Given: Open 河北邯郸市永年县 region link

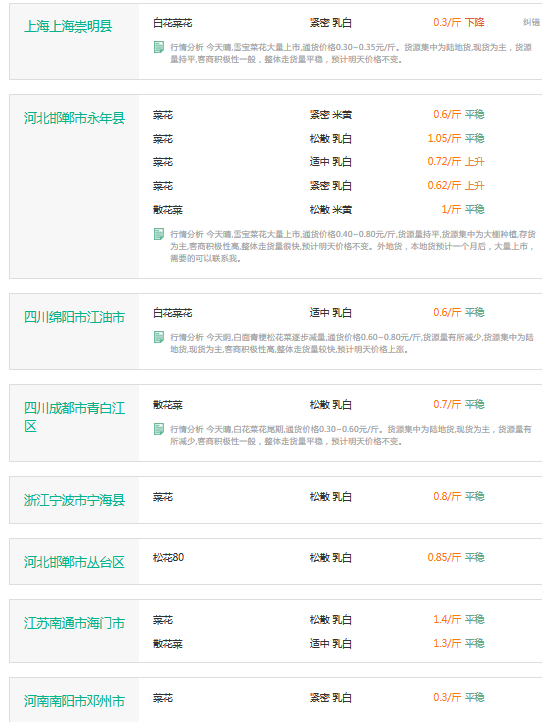Looking at the screenshot, I should tap(75, 118).
